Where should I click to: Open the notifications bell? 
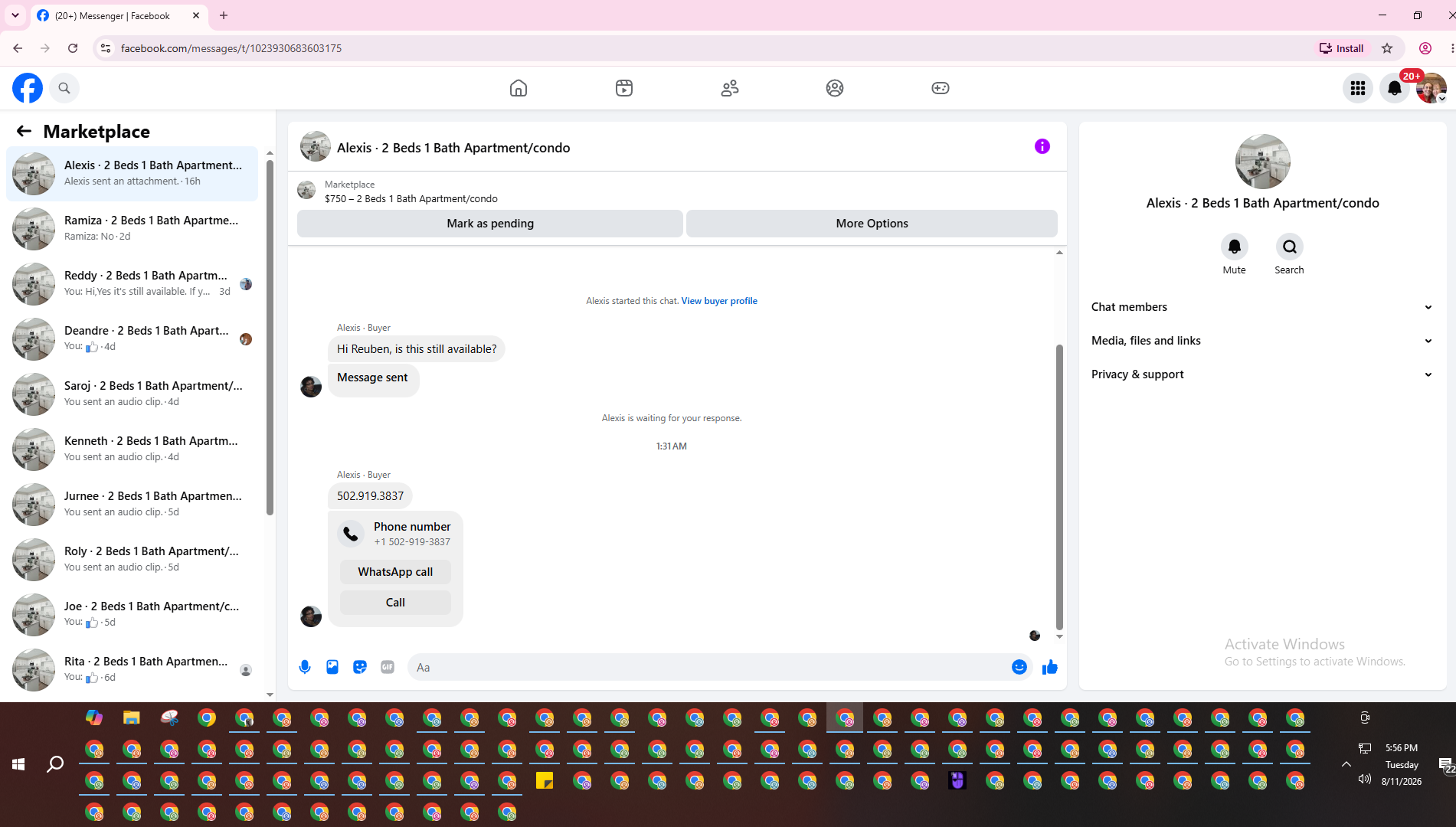[1395, 88]
